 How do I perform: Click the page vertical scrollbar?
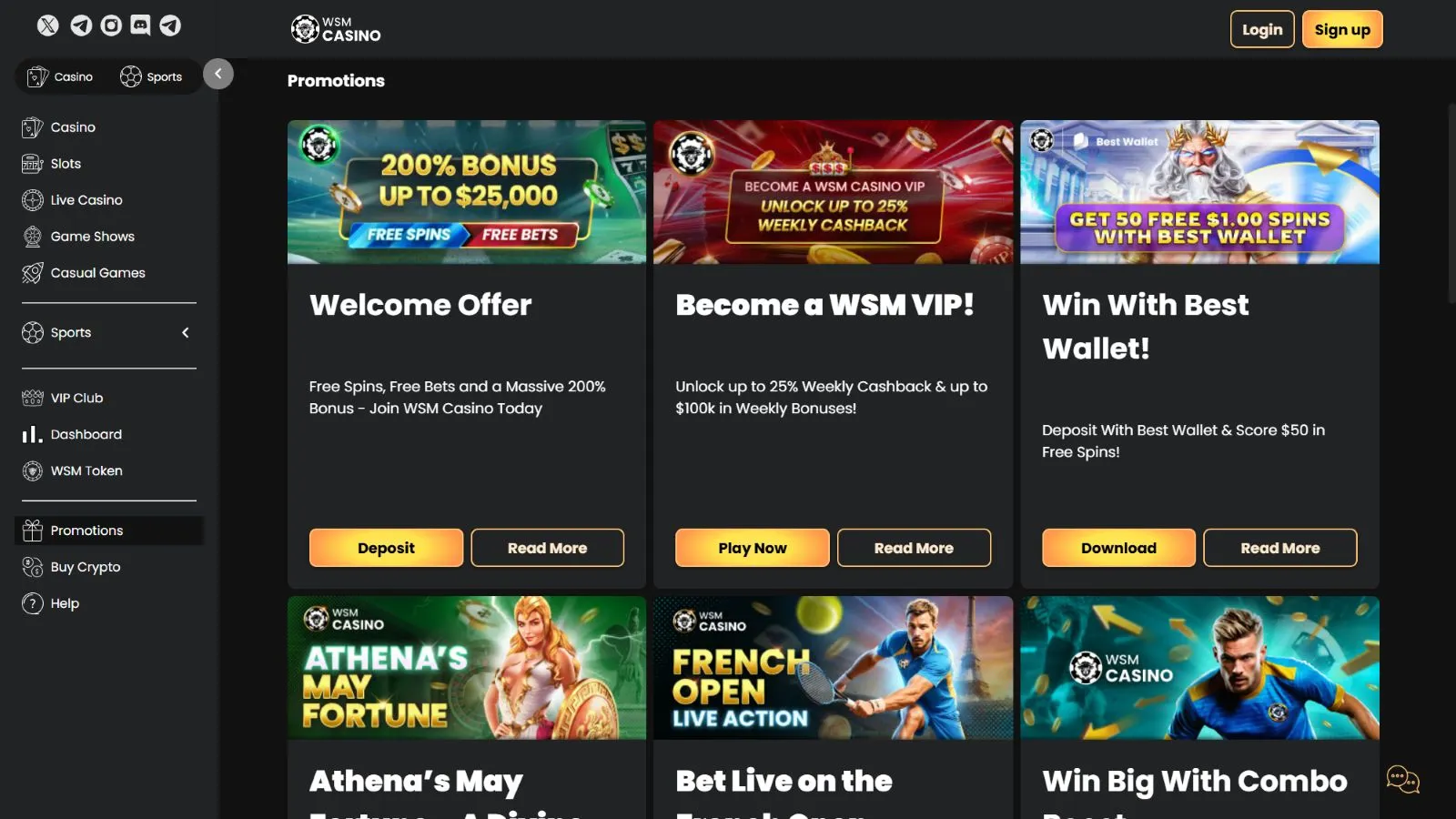pyautogui.click(x=1451, y=202)
